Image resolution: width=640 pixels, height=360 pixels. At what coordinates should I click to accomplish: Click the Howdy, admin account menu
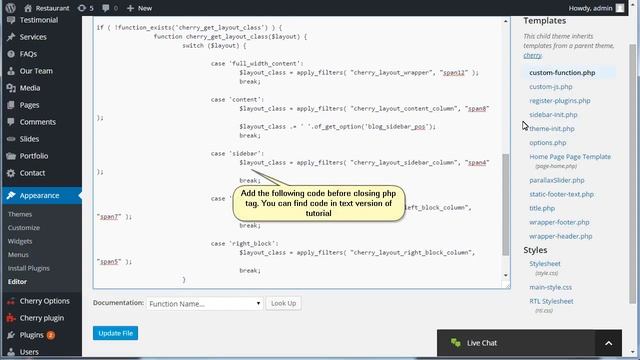[596, 8]
